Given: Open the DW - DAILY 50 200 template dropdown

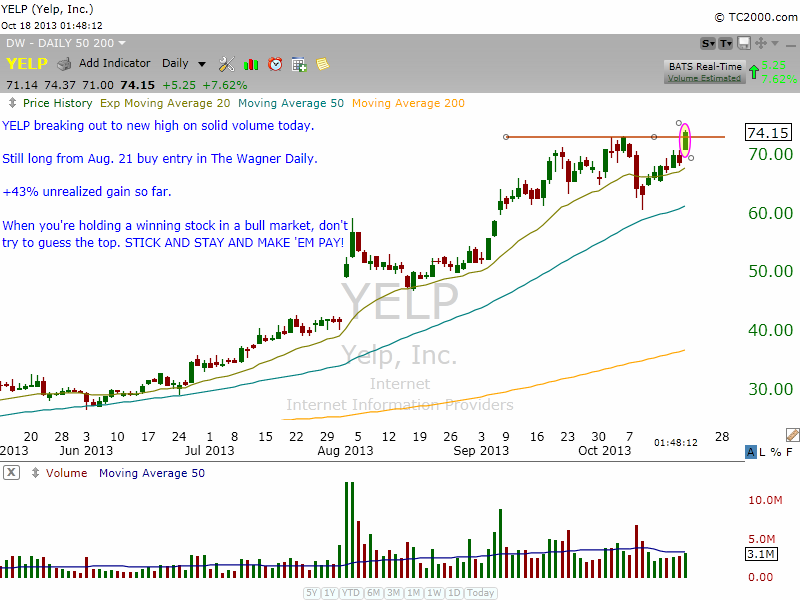Looking at the screenshot, I should pyautogui.click(x=65, y=43).
